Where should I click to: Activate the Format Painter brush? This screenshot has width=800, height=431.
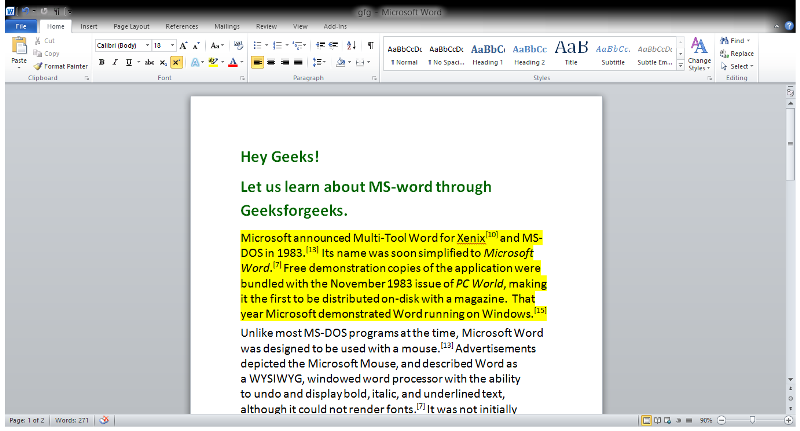point(61,66)
